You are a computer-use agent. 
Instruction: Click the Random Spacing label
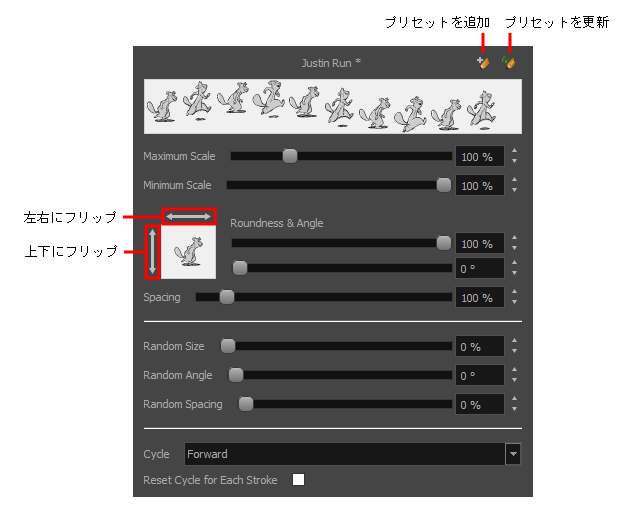(183, 404)
